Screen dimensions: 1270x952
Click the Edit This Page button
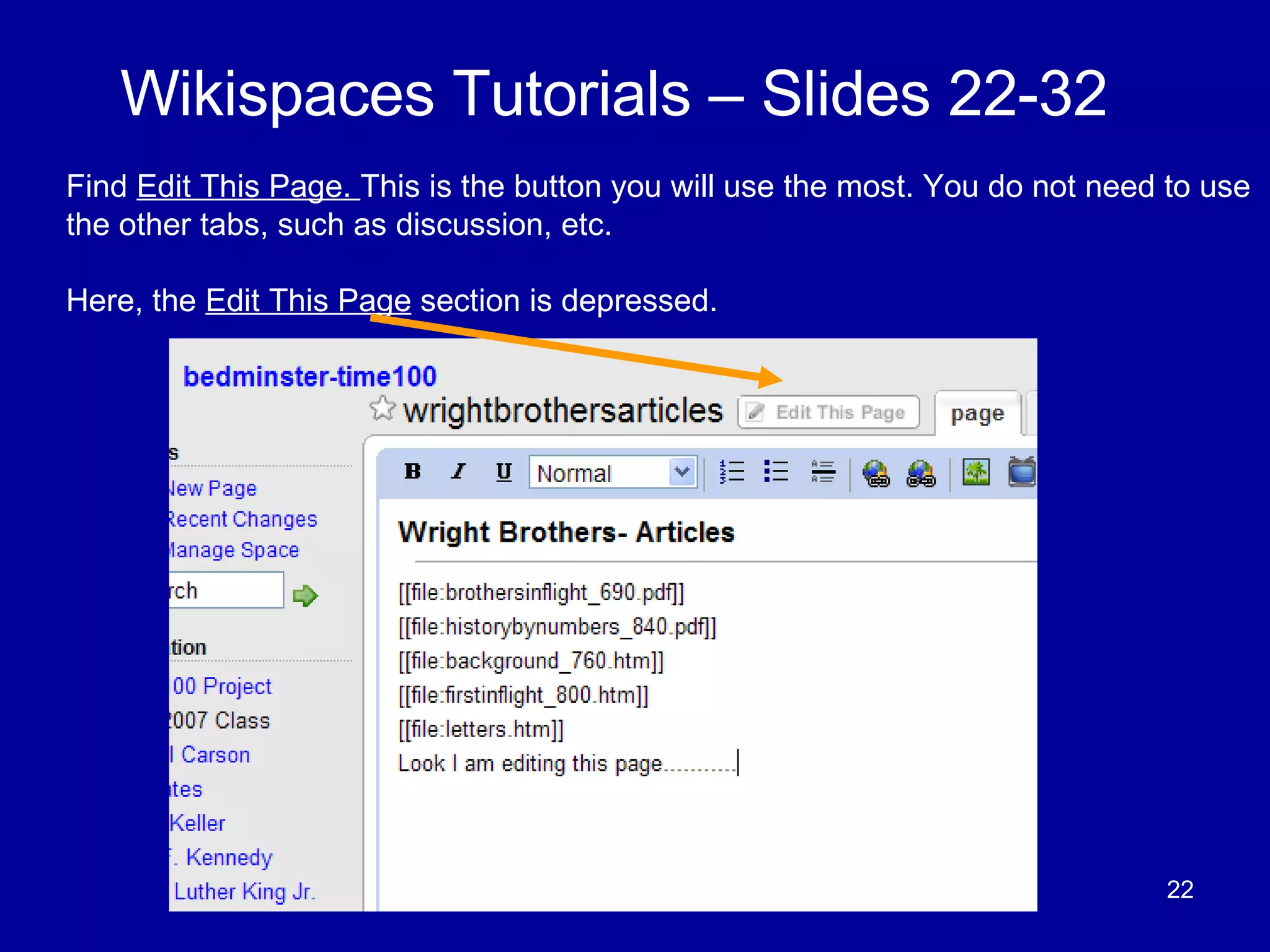[828, 412]
